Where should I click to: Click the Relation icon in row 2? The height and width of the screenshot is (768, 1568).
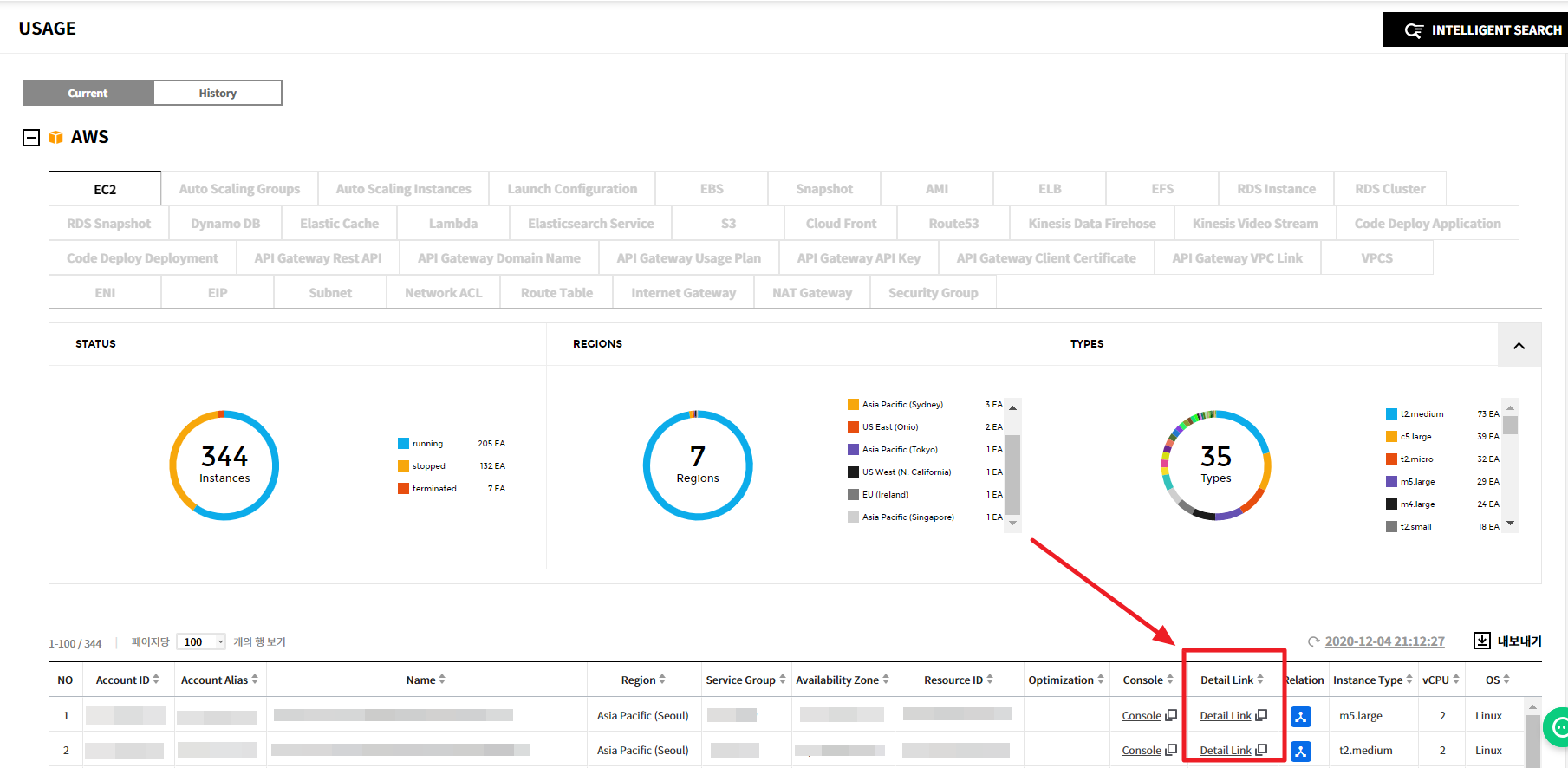pyautogui.click(x=1300, y=752)
